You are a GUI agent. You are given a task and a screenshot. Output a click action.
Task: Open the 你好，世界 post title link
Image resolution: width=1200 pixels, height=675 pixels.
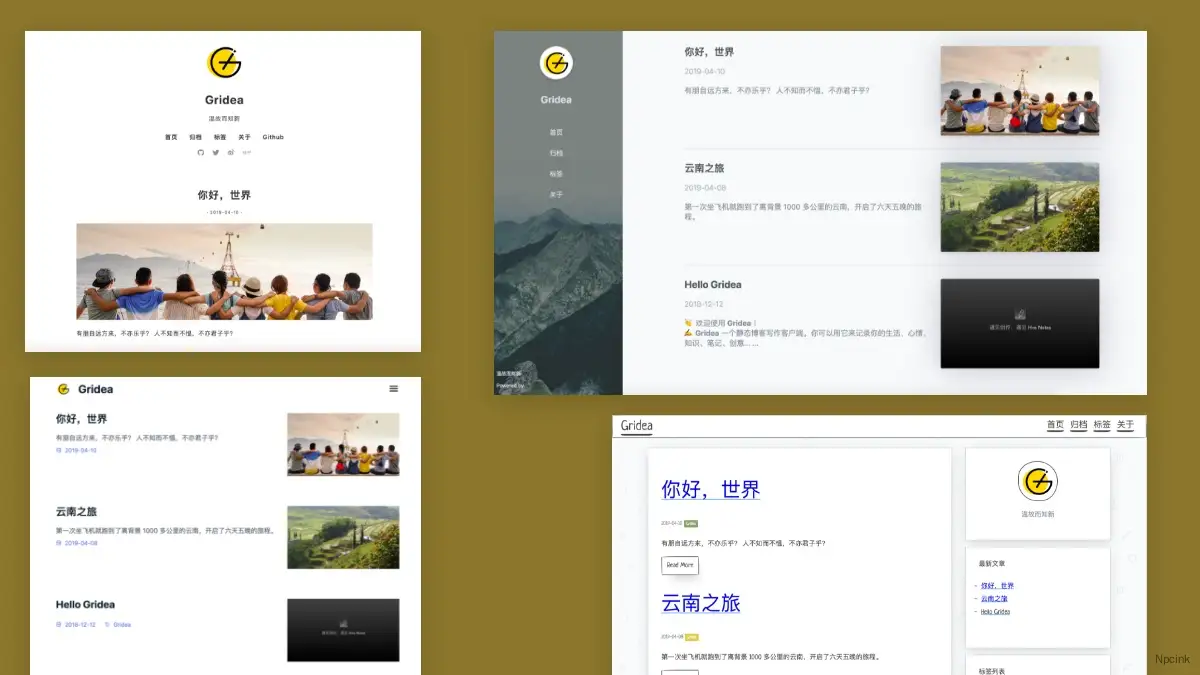click(711, 490)
